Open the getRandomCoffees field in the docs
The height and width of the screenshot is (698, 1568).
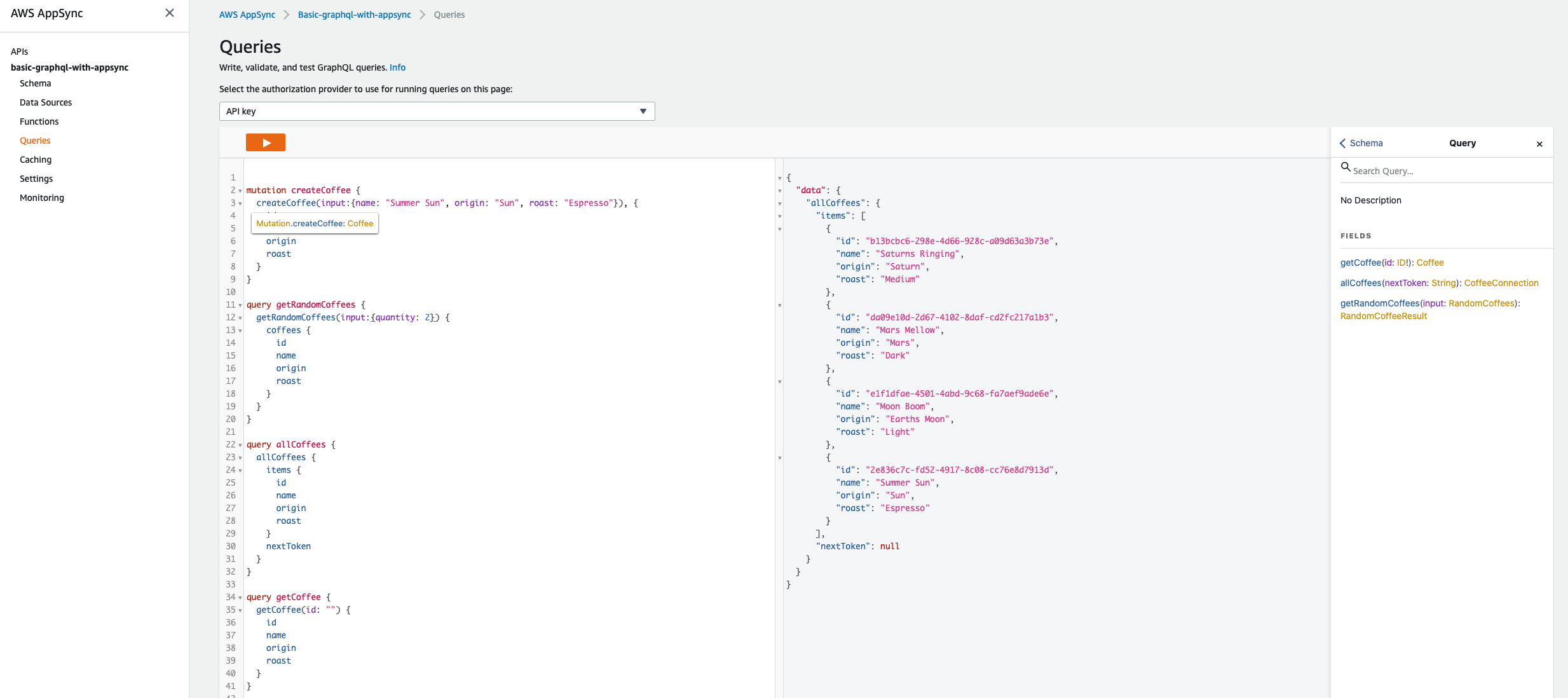click(1379, 303)
